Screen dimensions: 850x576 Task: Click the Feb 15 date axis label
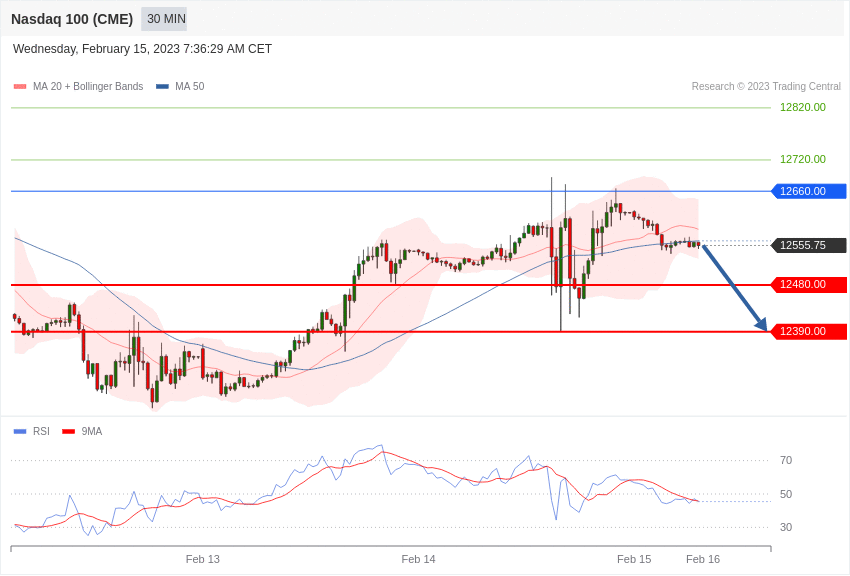(x=634, y=559)
